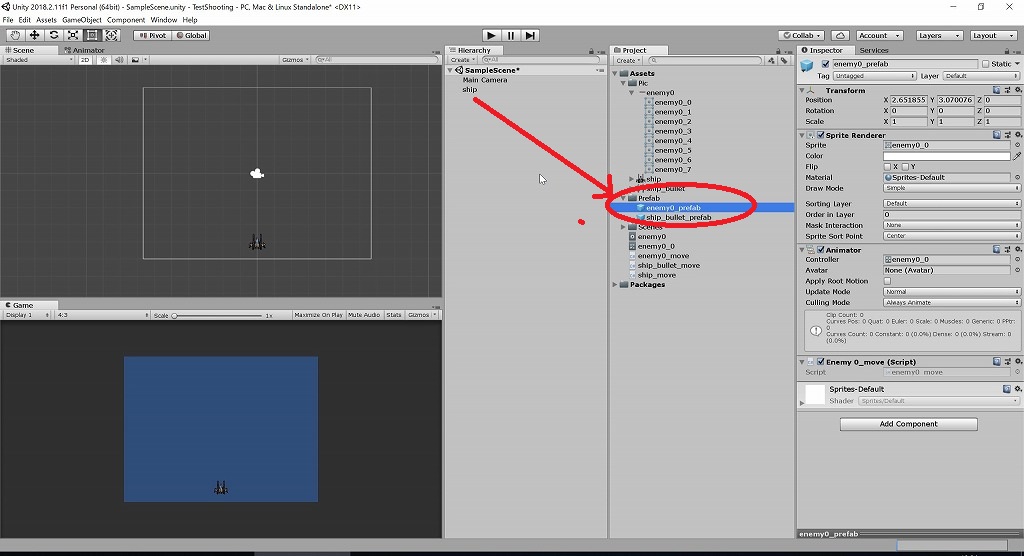Open the Layer Default dropdown
1024x556 pixels.
982,76
